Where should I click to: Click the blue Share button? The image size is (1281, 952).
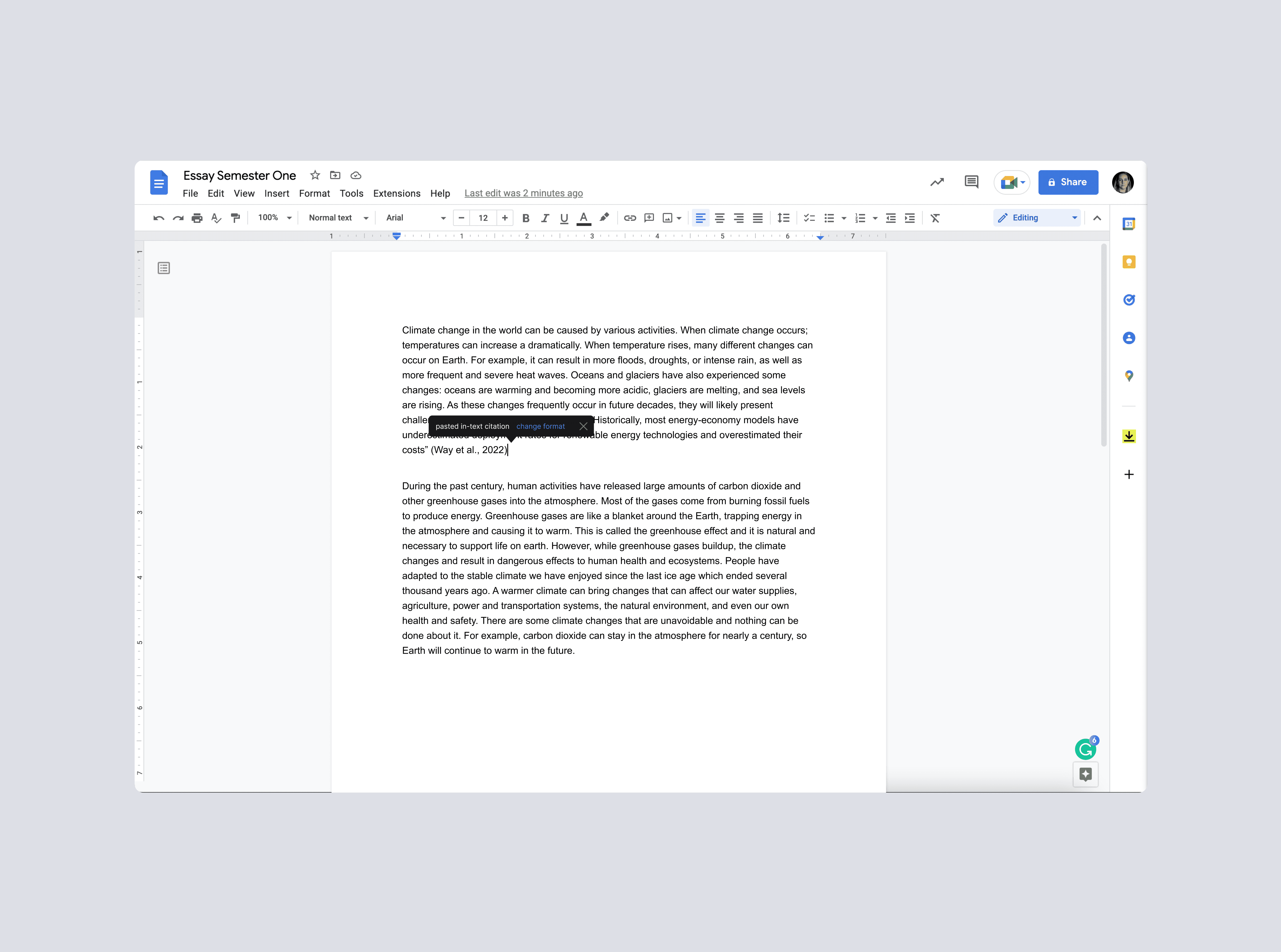click(x=1068, y=182)
